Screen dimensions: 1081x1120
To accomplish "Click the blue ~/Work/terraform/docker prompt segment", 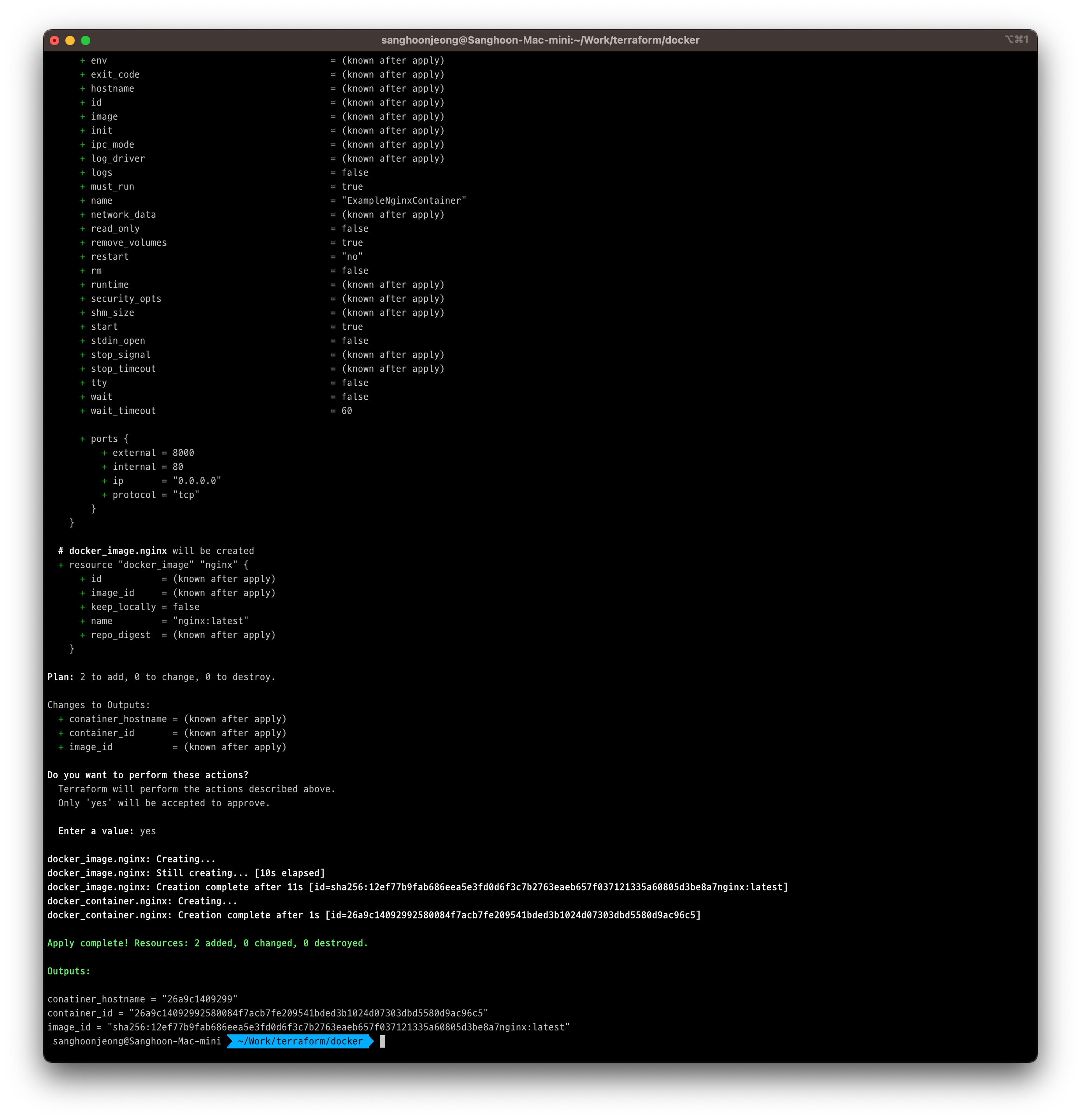I will click(x=300, y=1041).
